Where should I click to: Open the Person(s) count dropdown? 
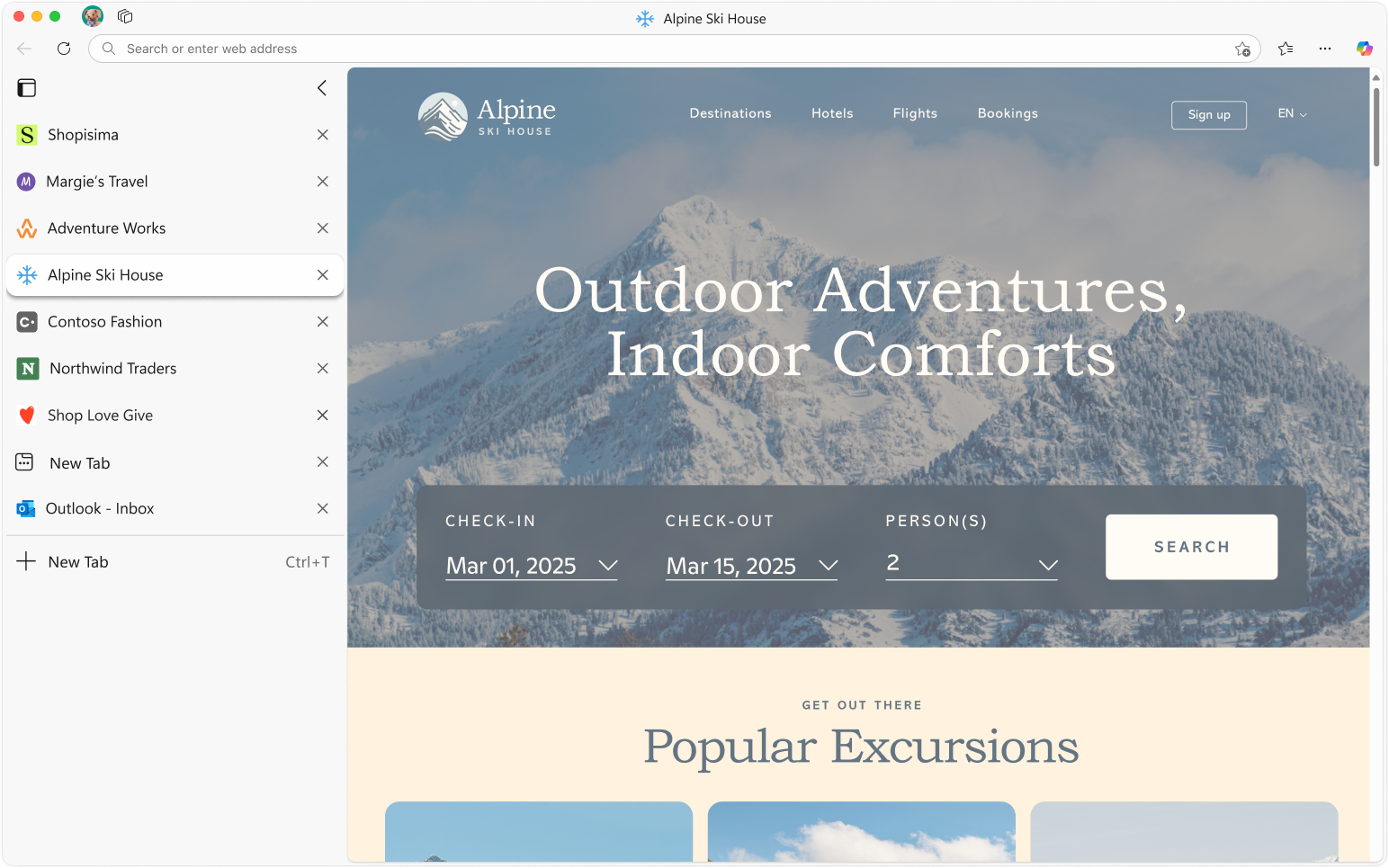tap(972, 564)
